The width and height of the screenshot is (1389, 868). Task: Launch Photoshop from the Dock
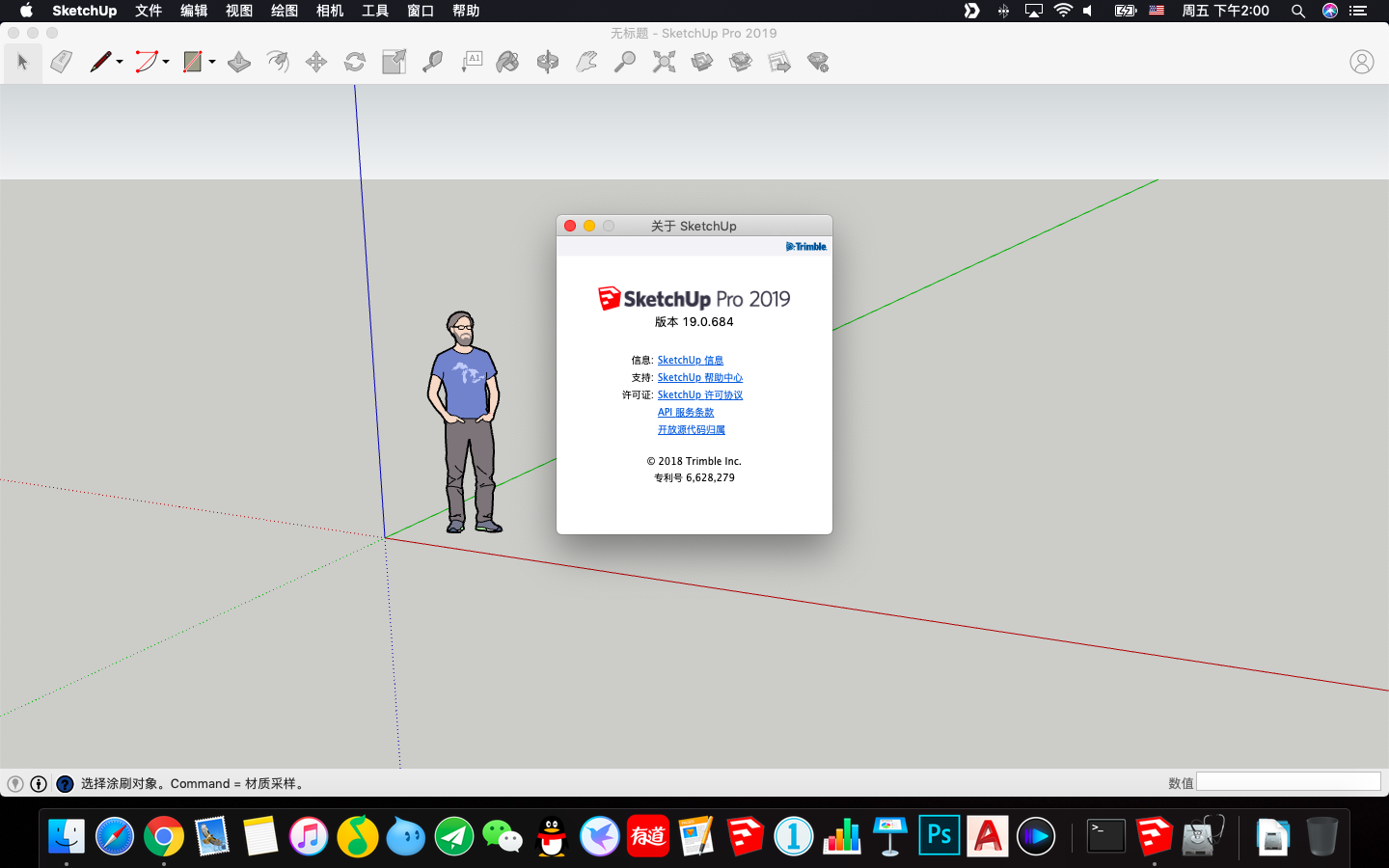pyautogui.click(x=940, y=836)
